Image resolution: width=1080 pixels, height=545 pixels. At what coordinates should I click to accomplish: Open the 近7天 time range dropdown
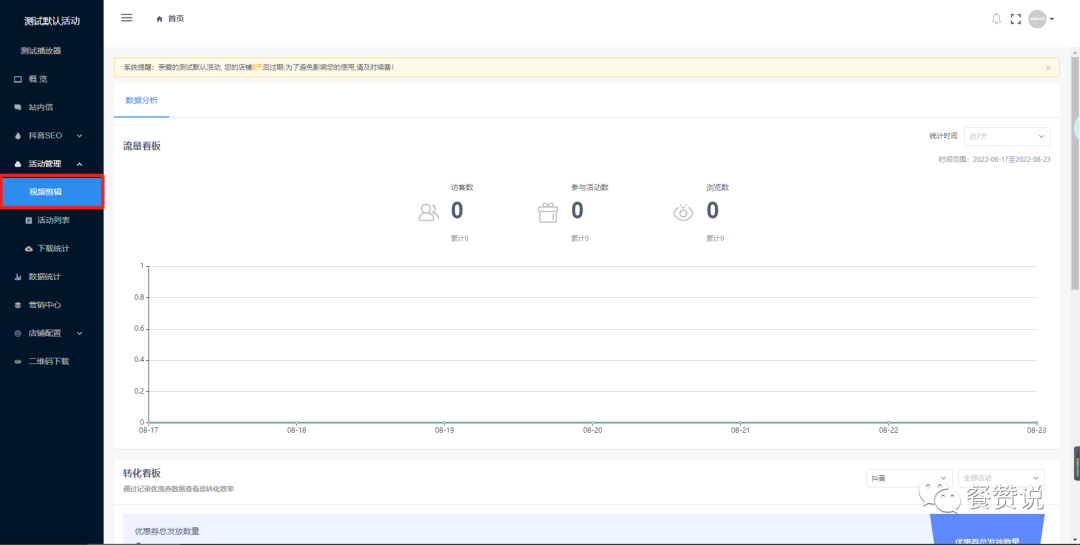tap(1007, 136)
